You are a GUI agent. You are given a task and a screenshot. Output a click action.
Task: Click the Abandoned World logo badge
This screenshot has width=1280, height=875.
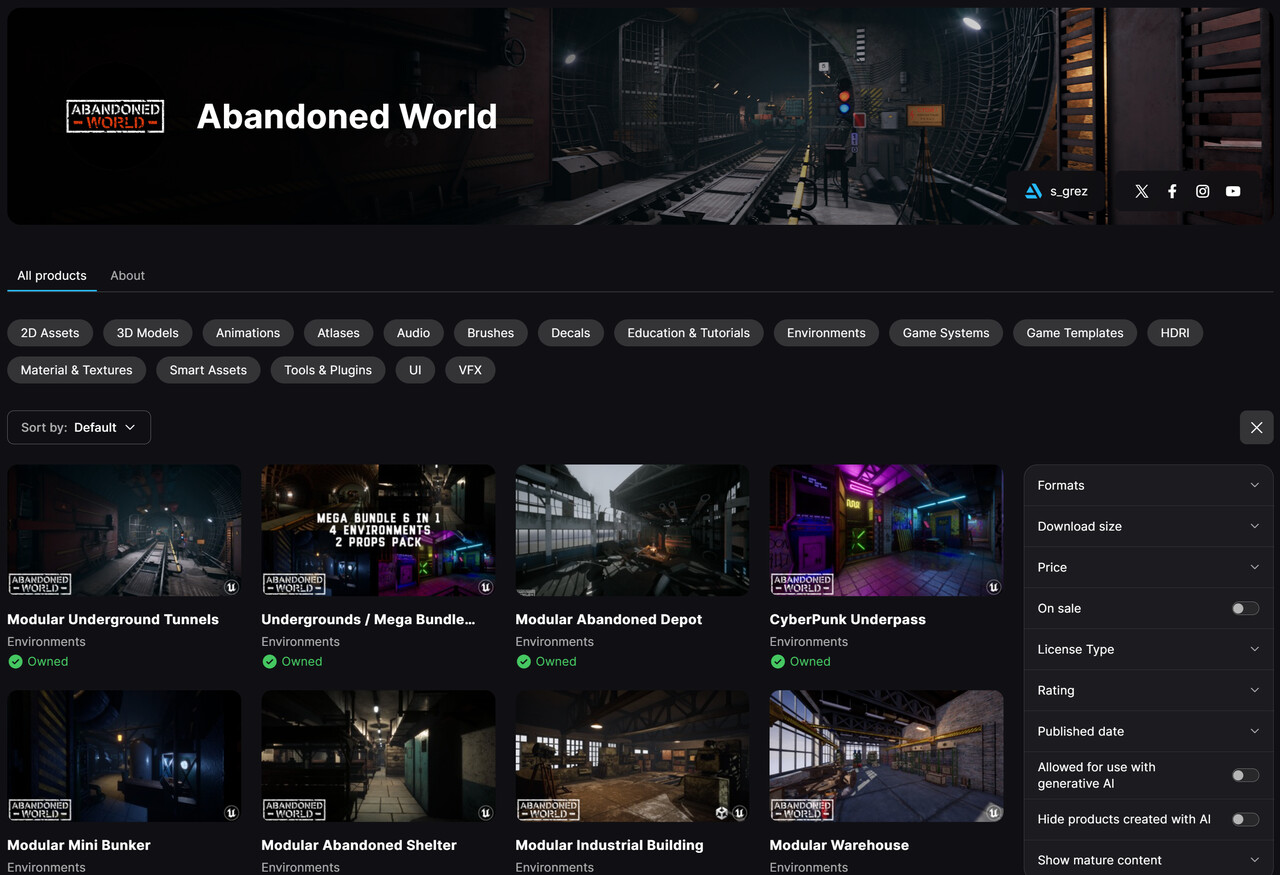115,116
